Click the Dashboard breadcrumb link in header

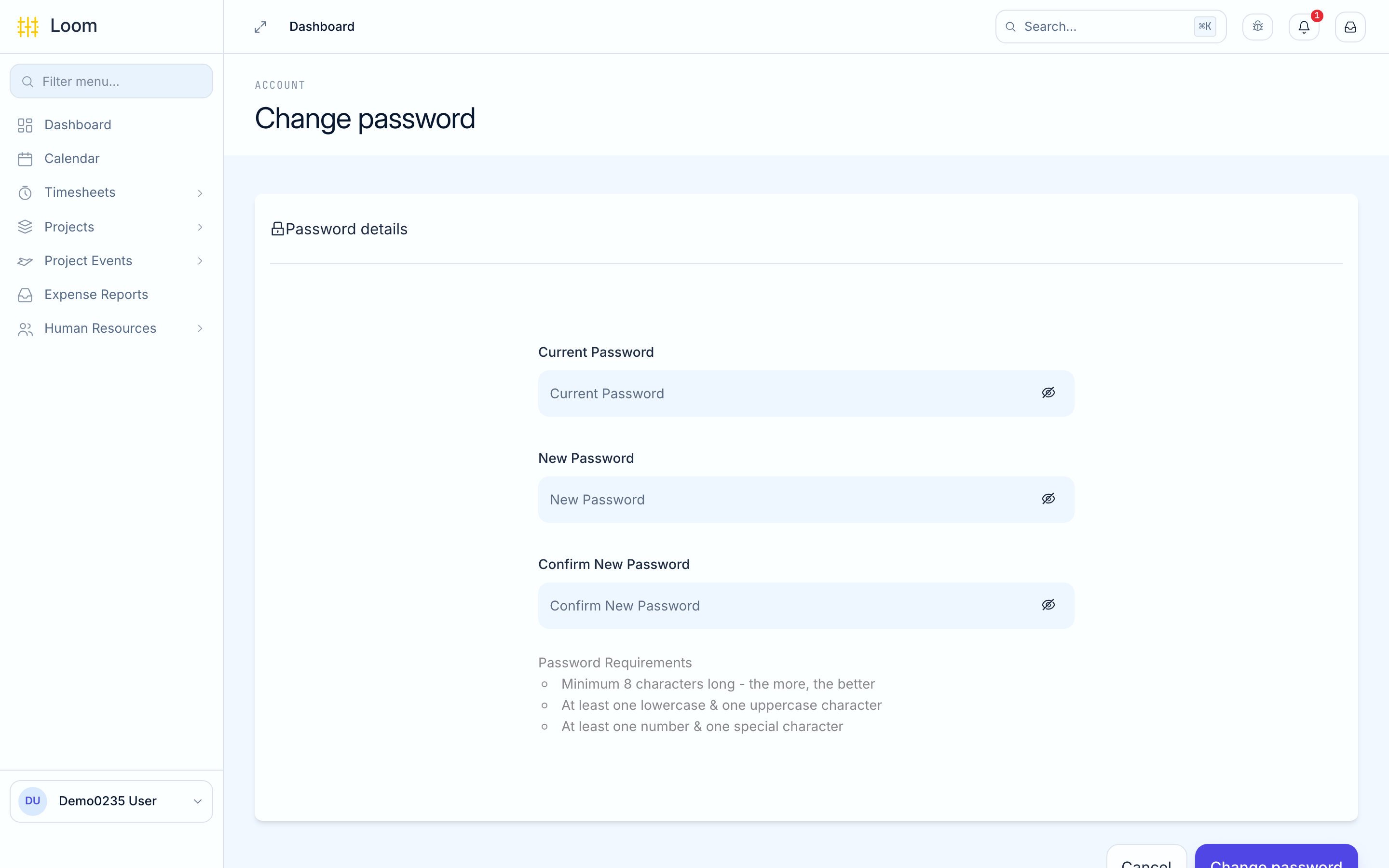(322, 27)
